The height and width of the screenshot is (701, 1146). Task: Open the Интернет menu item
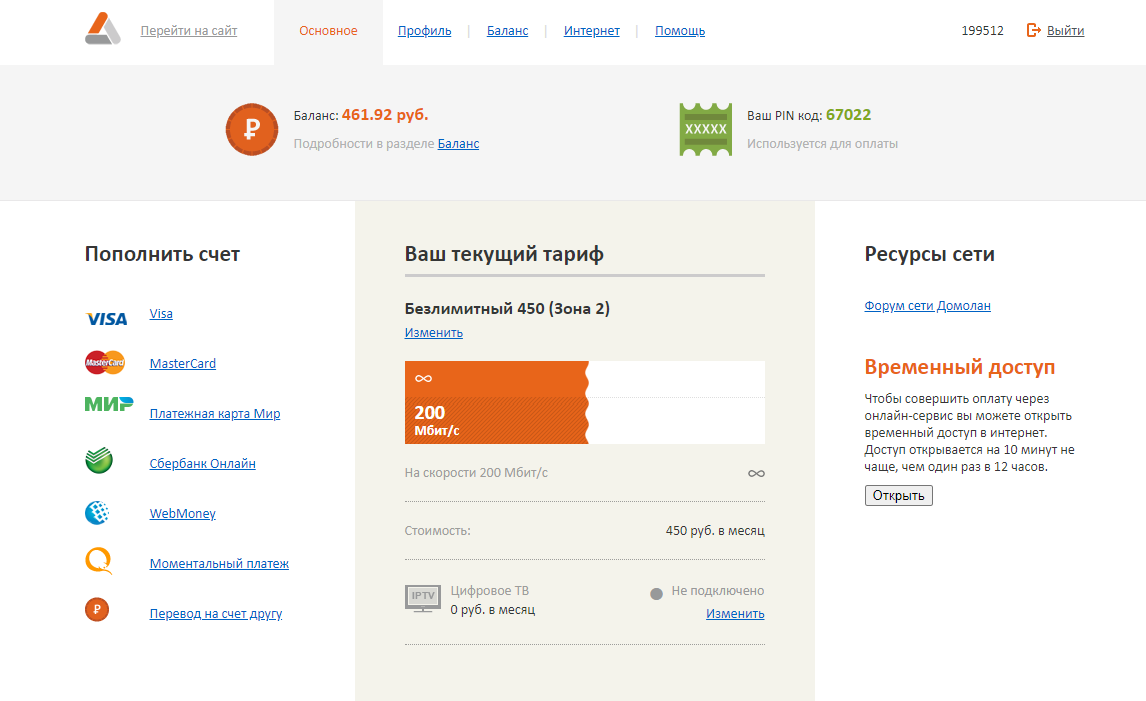[x=591, y=31]
